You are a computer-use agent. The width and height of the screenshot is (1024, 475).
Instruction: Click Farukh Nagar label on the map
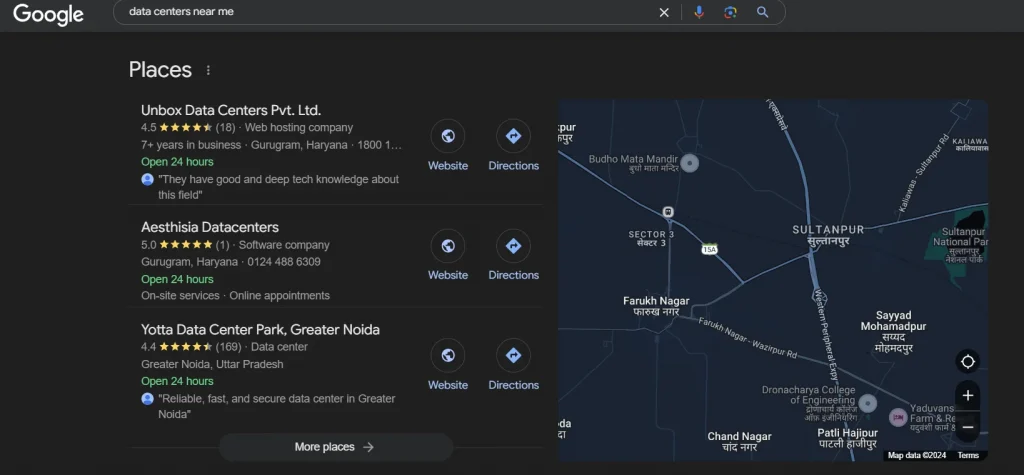[x=656, y=306]
